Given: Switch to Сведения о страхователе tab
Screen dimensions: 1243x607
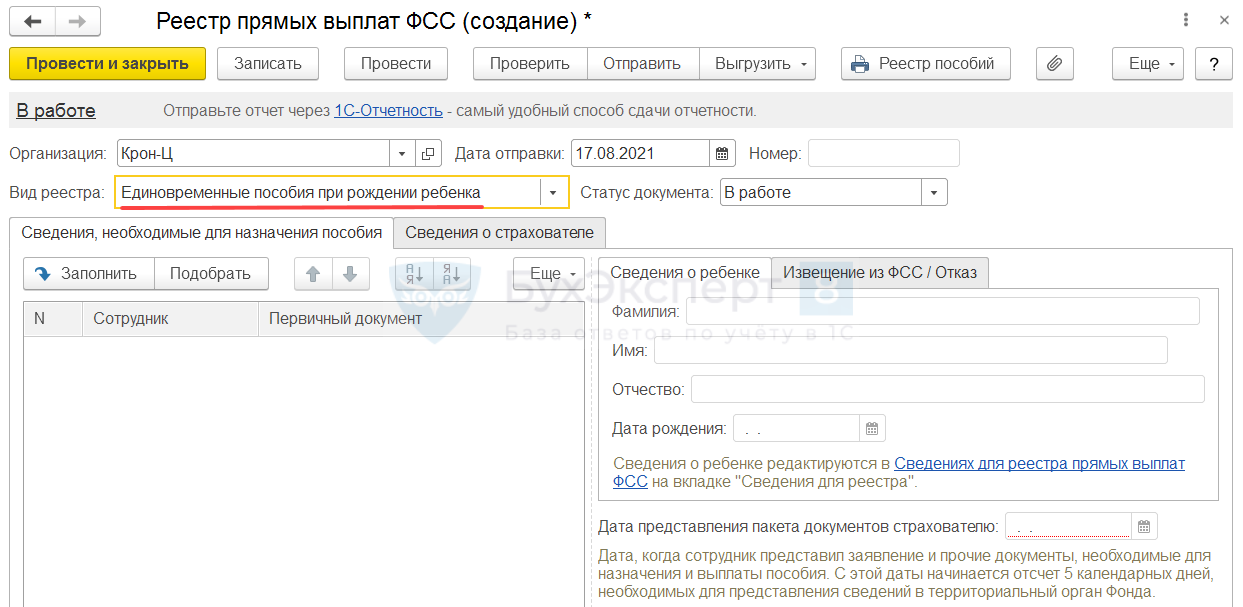Looking at the screenshot, I should pos(499,233).
